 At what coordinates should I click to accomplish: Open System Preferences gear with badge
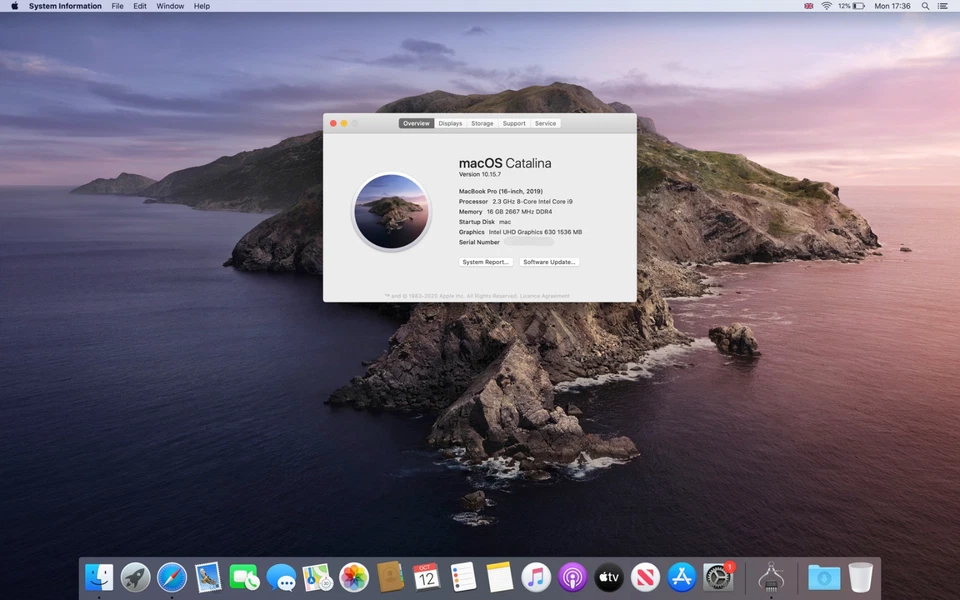pos(718,577)
